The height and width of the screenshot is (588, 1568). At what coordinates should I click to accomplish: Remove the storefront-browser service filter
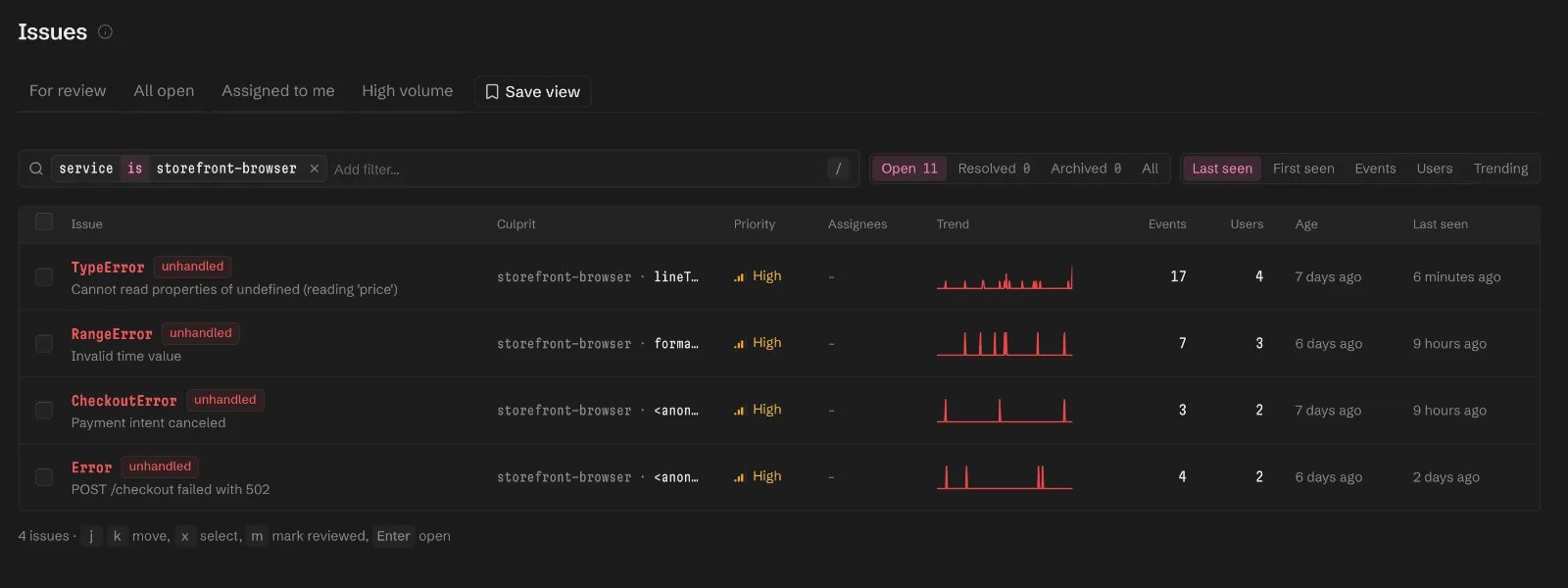(315, 169)
